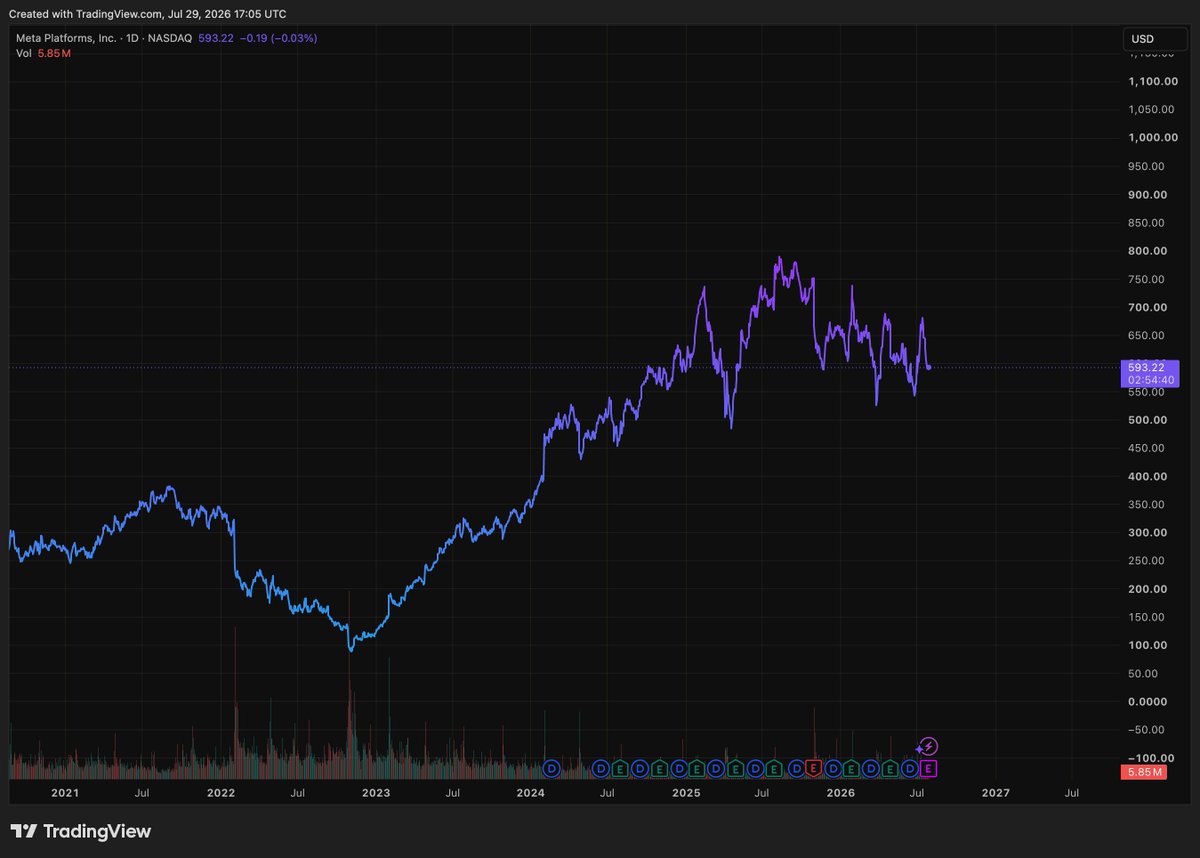Click the 2025 label on time axis
The image size is (1200, 858).
coord(686,793)
